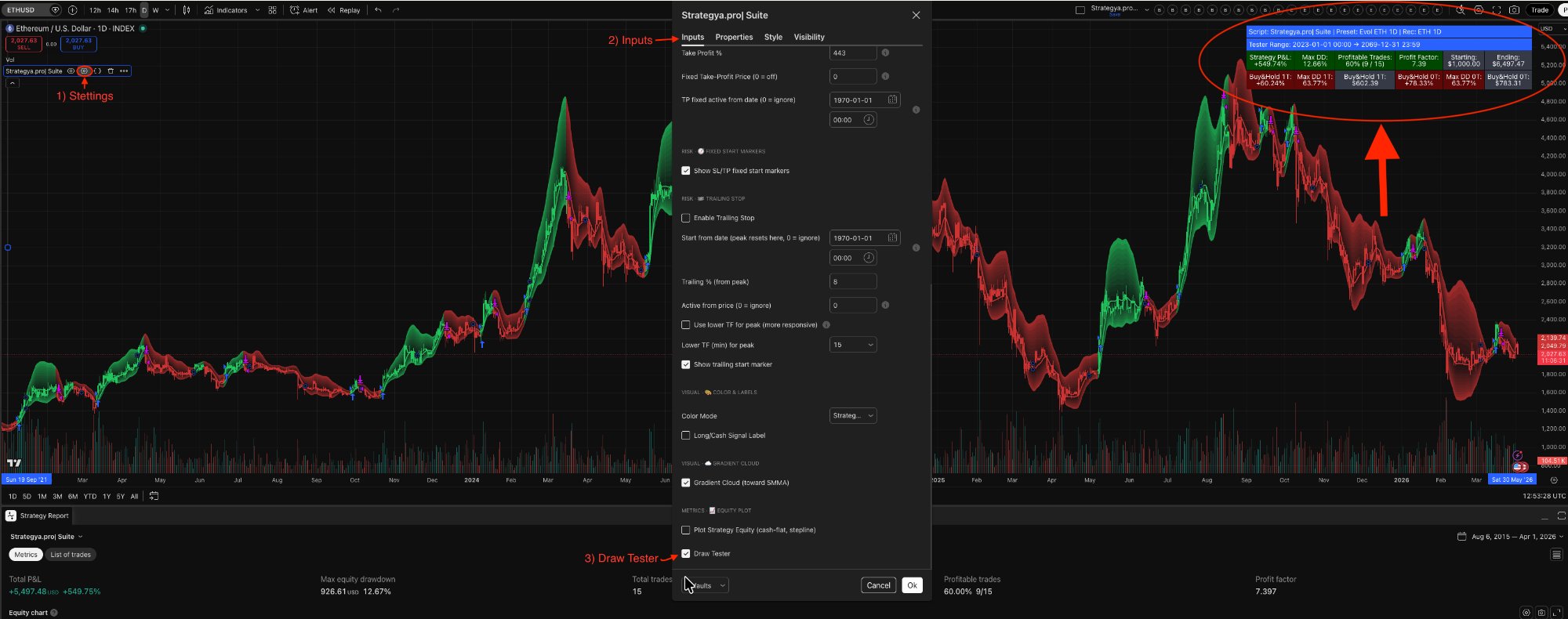Expand the timeframe interval dropdown arrow
This screenshot has width=1568, height=619.
(167, 10)
